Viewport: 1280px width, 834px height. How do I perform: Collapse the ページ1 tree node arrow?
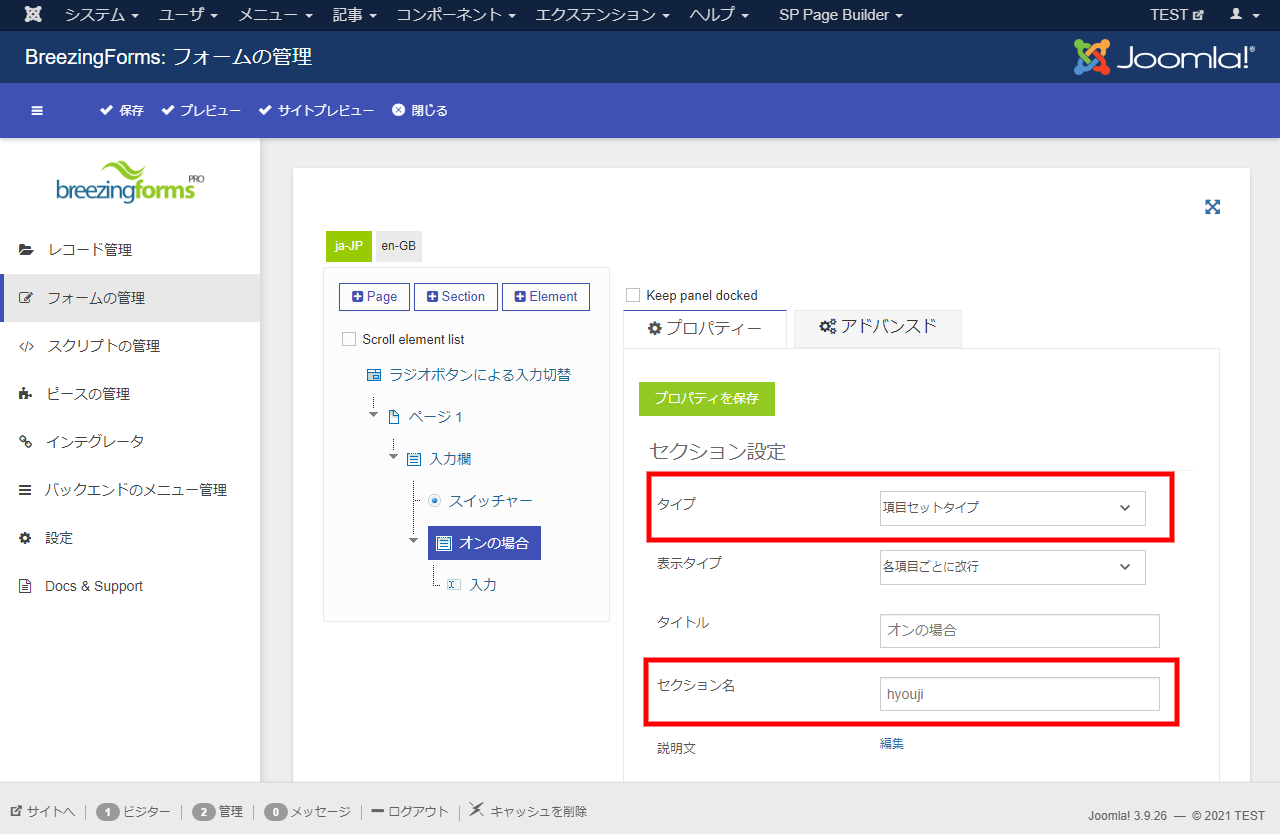[374, 415]
